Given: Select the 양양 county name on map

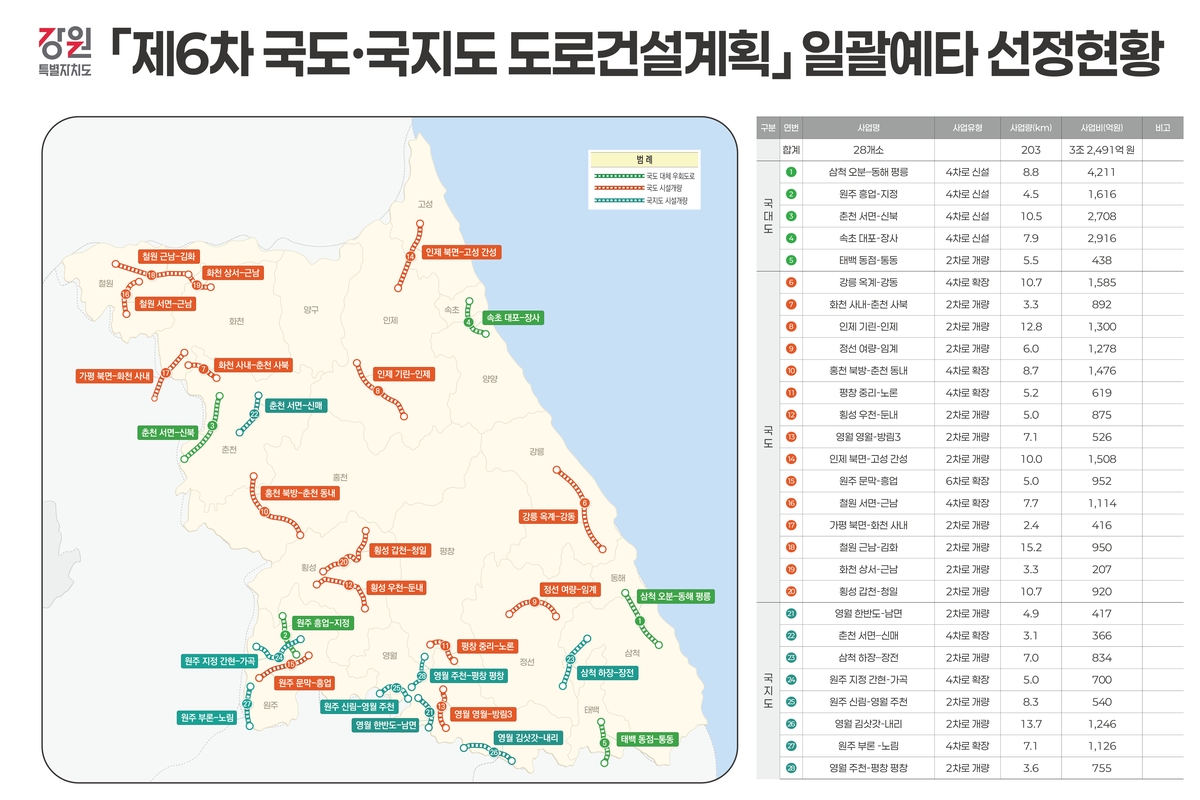Looking at the screenshot, I should point(489,379).
